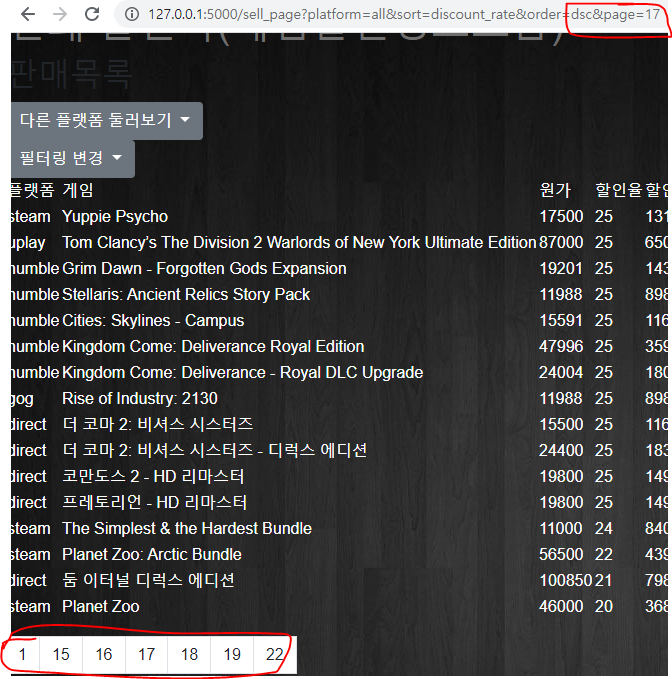Click gog platform cell
Viewport: 672px width, 679px height.
(23, 399)
